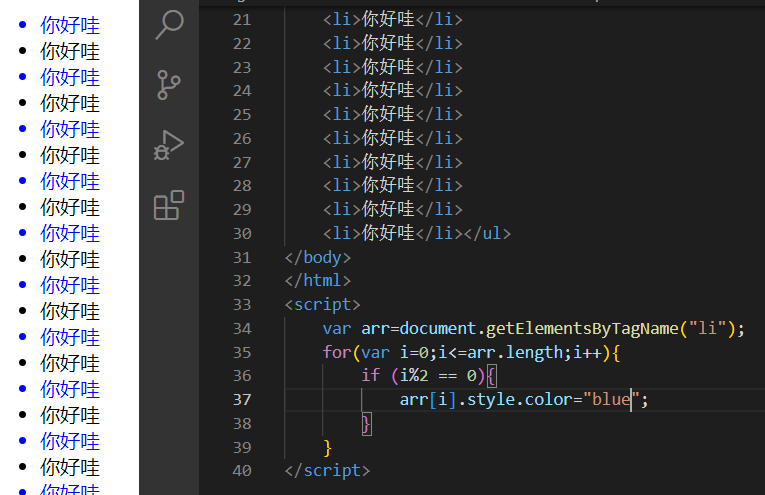Click the <li> list item code on line 25
The width and height of the screenshot is (765, 495).
pos(393,115)
